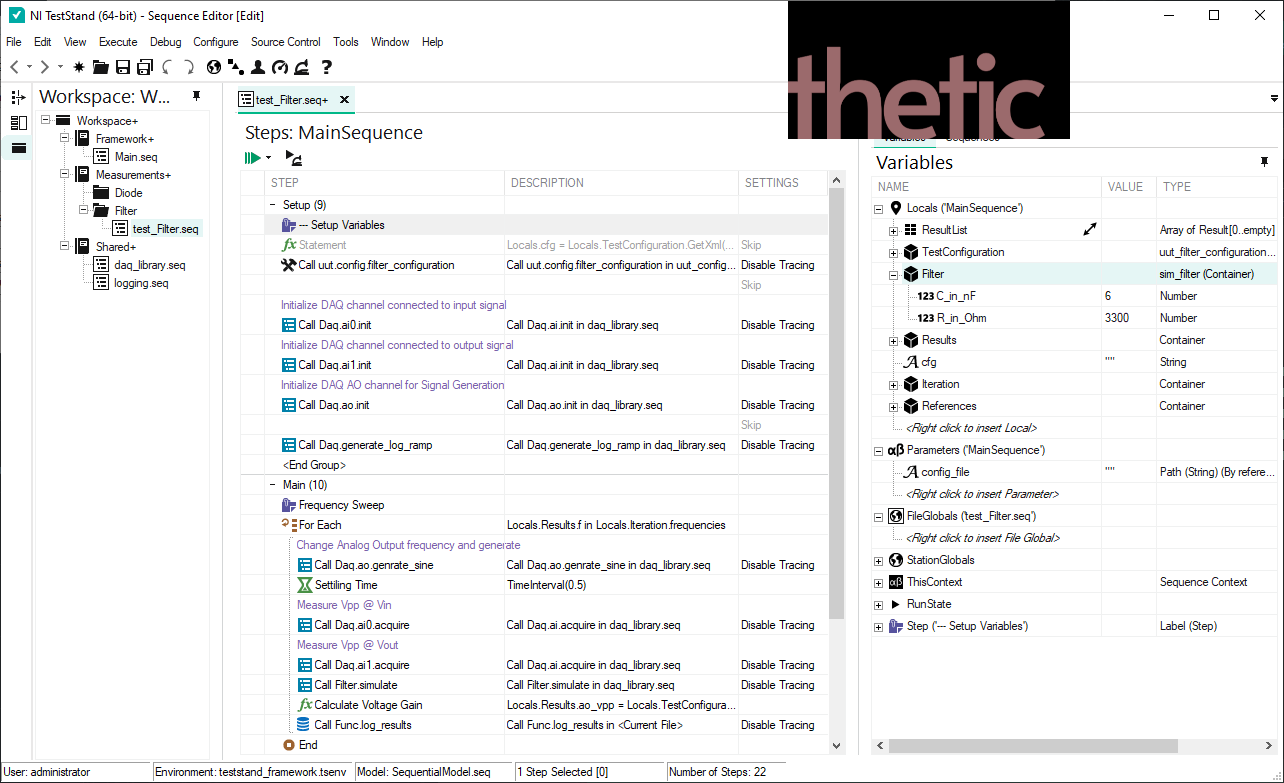Viewport: 1284px width, 783px height.
Task: Click the Open File folder icon
Action: tap(101, 67)
